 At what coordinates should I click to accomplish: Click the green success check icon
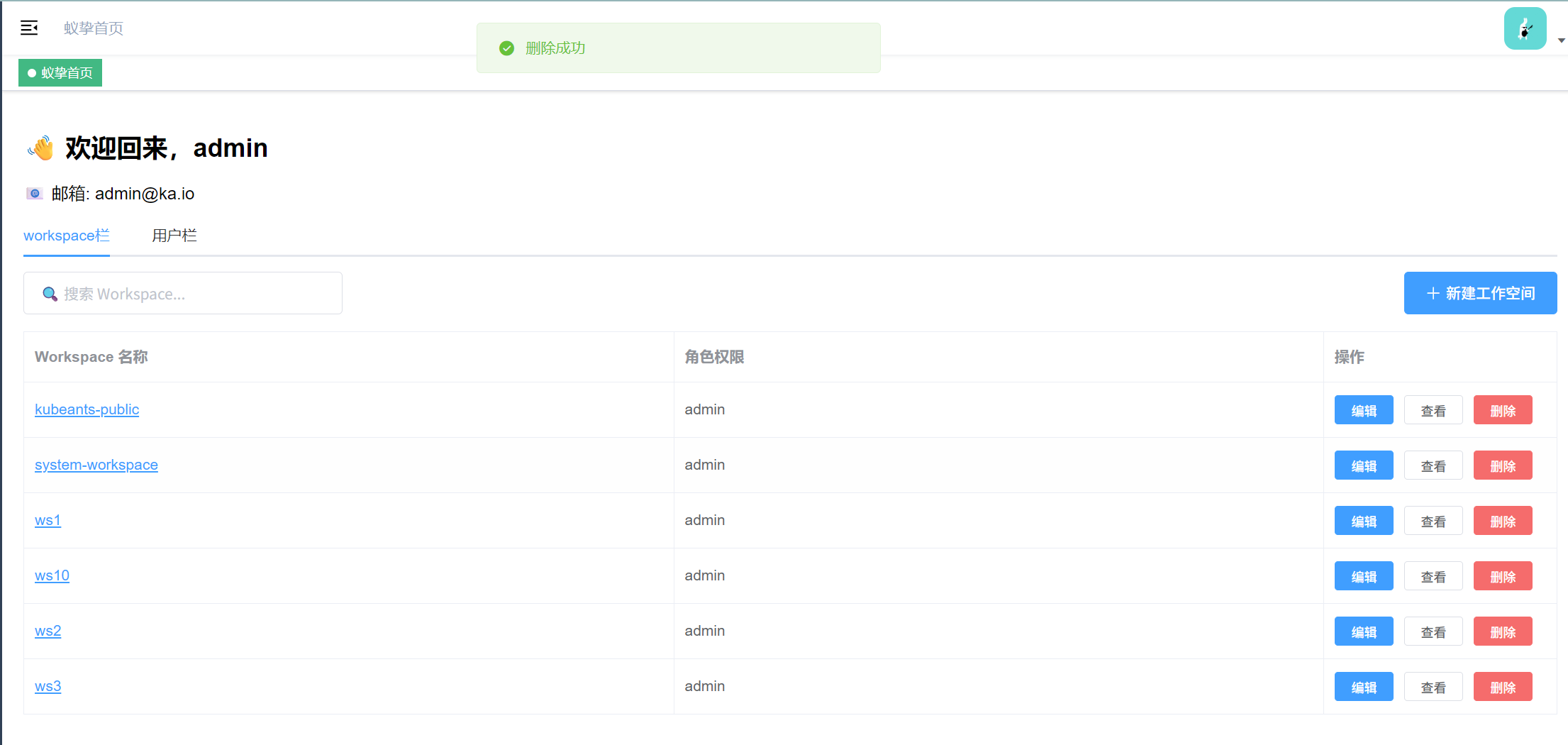(506, 48)
